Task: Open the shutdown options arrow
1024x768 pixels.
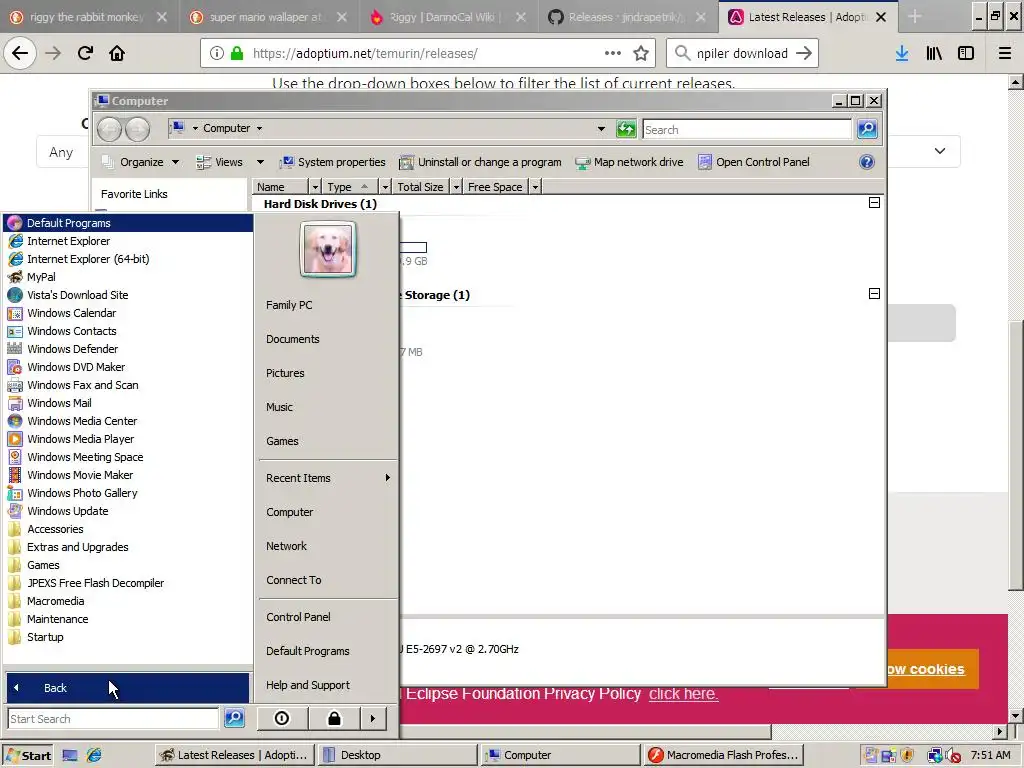Action: [373, 718]
